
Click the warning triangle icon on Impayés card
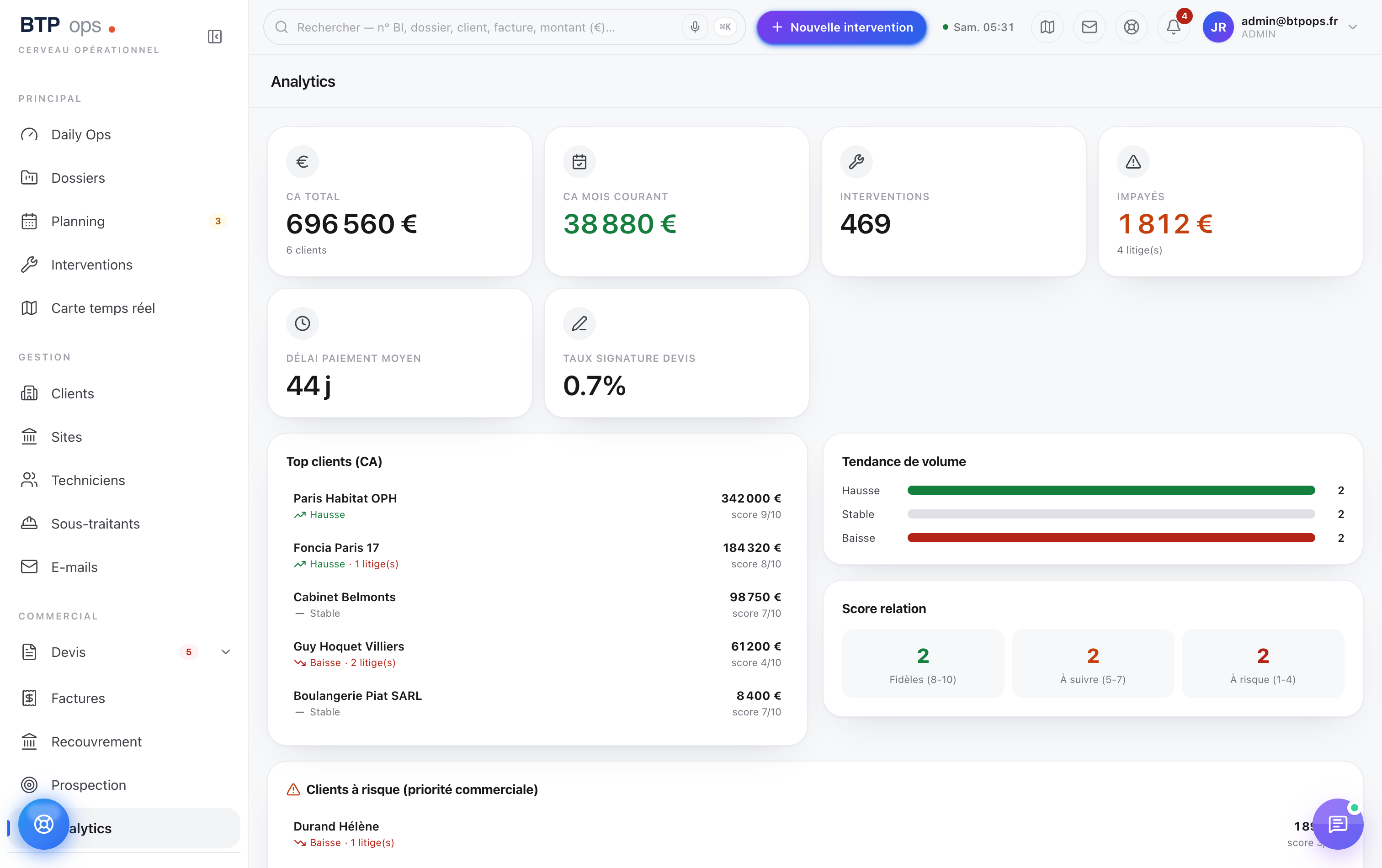coord(1133,162)
